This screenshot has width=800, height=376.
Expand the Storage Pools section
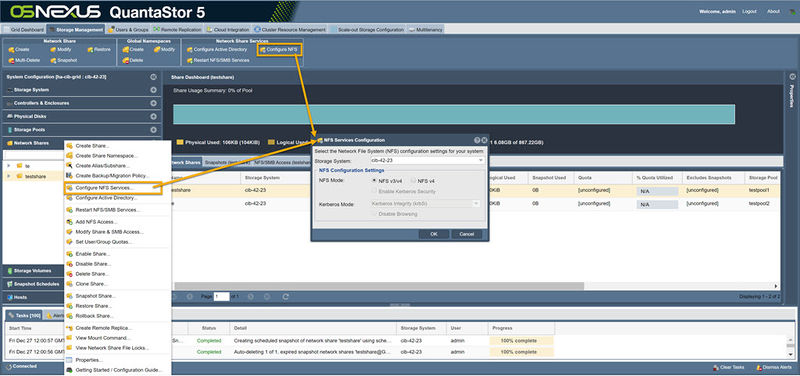click(153, 130)
